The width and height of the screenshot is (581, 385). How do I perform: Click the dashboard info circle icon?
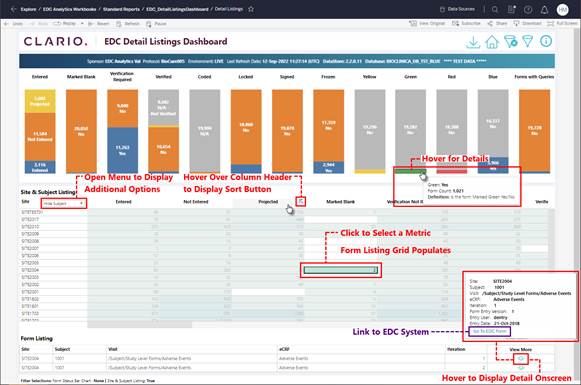(x=546, y=41)
